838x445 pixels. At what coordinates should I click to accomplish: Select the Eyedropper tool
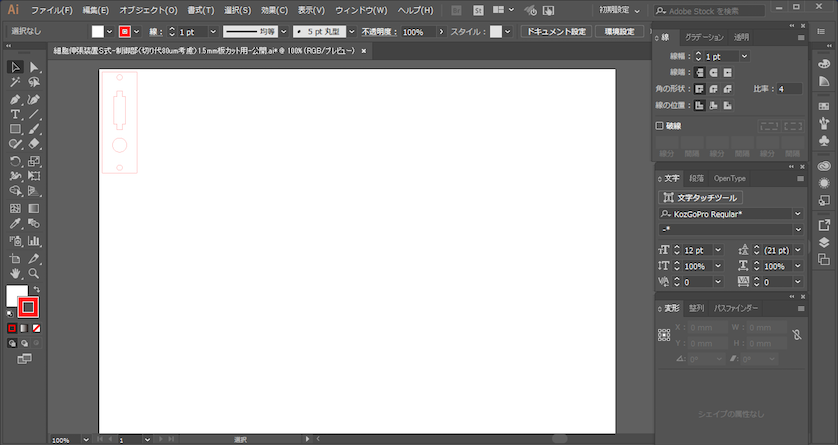pos(15,224)
